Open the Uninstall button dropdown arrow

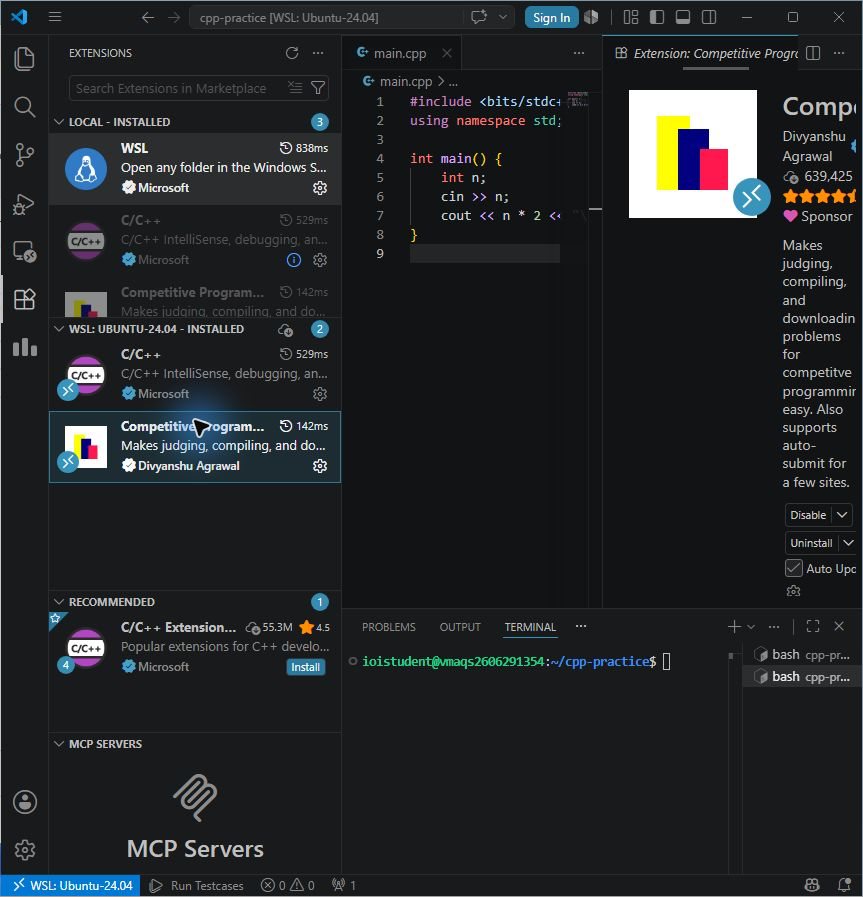pos(848,543)
